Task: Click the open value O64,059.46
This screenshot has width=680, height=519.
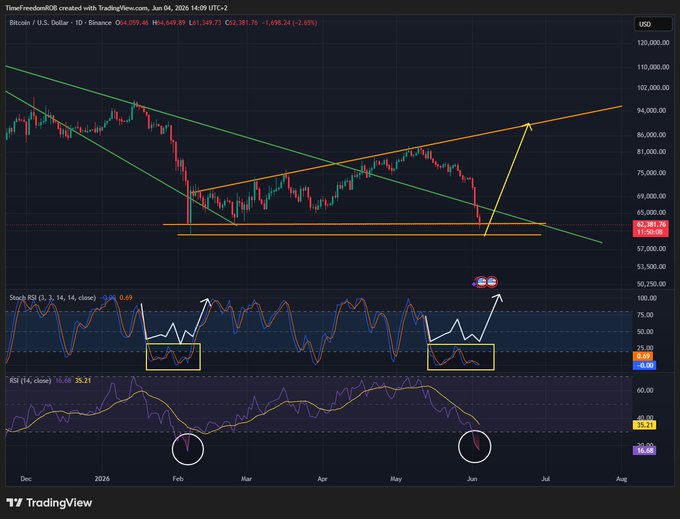Action: click(132, 23)
